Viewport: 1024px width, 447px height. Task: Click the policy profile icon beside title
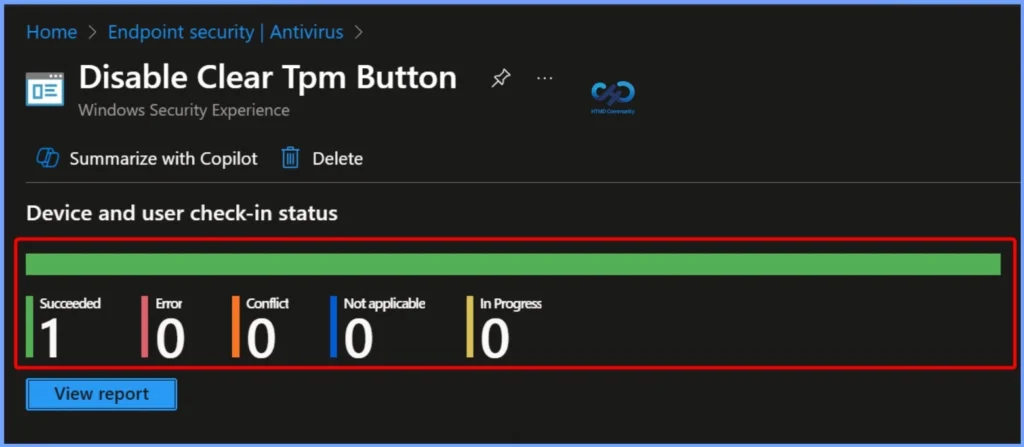[45, 89]
